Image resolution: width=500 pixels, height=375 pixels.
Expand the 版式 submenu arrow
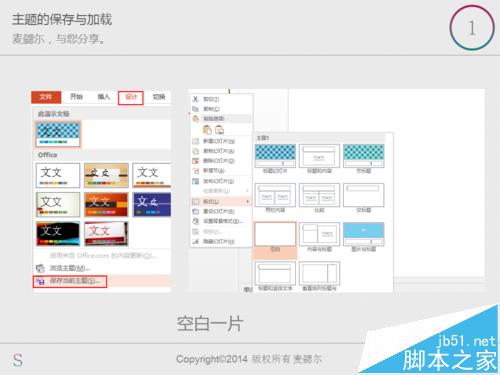coord(247,201)
